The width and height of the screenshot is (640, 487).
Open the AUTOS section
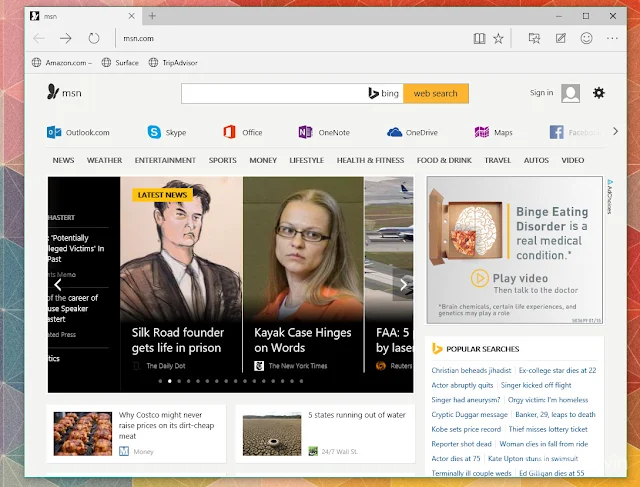(x=536, y=160)
